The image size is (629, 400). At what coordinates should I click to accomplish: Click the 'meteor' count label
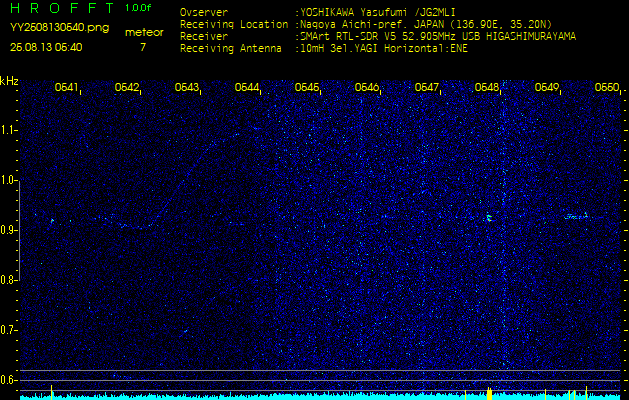144,33
